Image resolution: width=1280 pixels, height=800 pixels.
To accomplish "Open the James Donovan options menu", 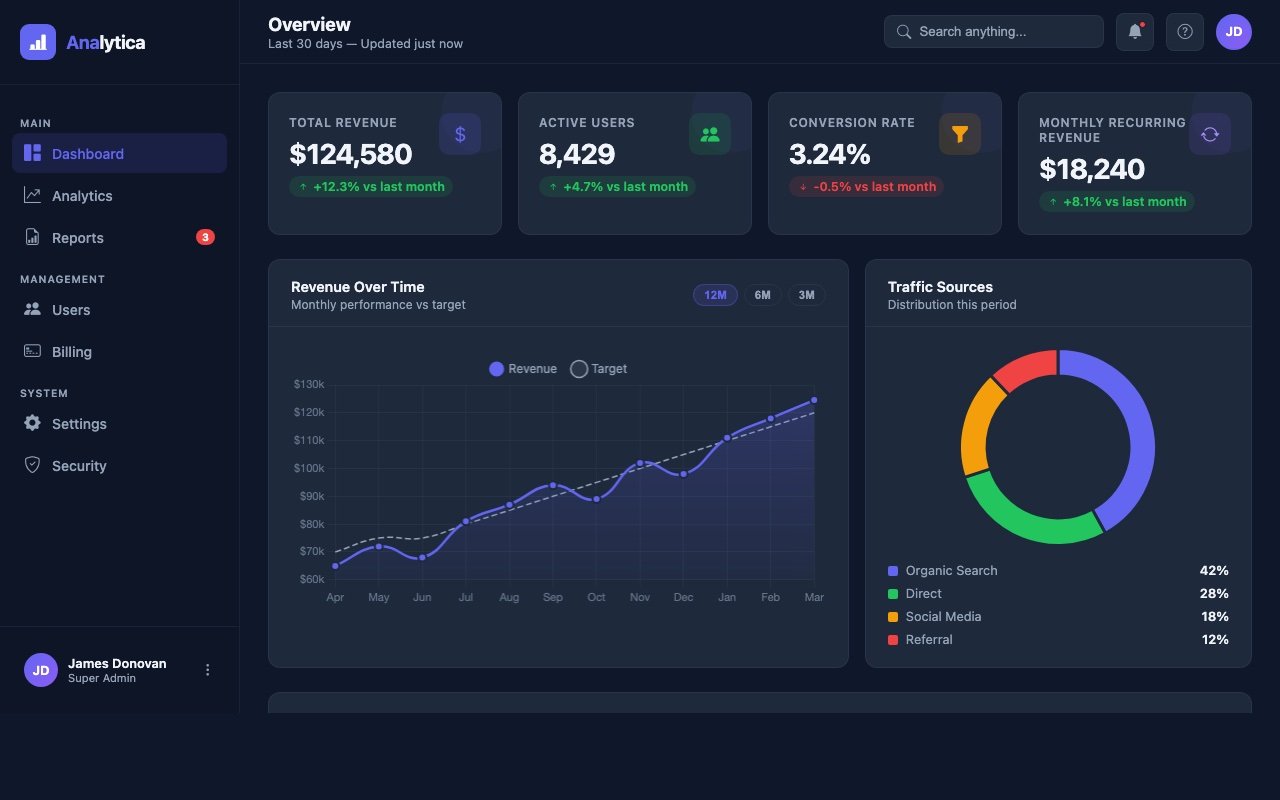I will (208, 670).
